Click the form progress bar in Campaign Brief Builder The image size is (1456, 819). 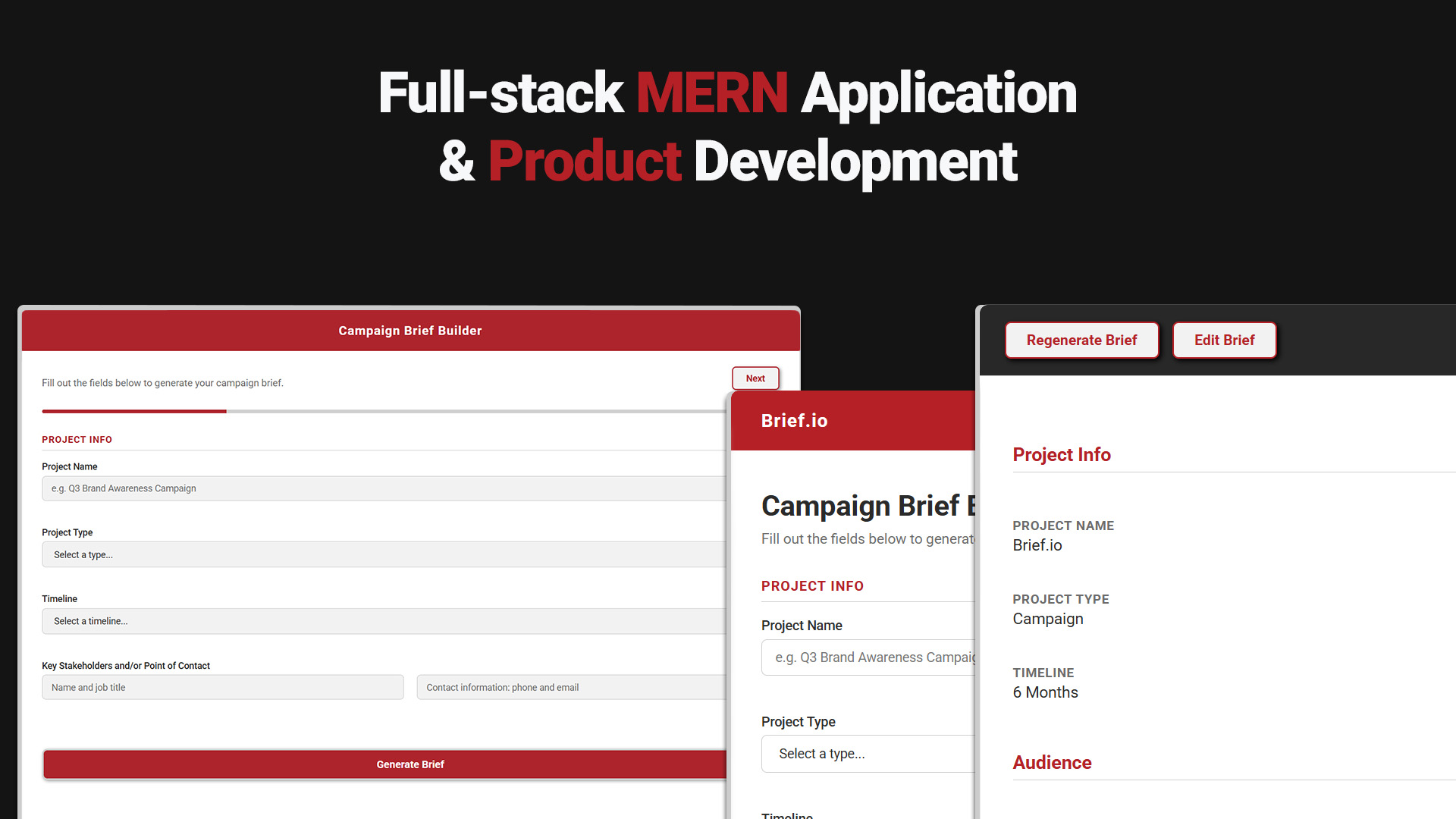point(384,411)
